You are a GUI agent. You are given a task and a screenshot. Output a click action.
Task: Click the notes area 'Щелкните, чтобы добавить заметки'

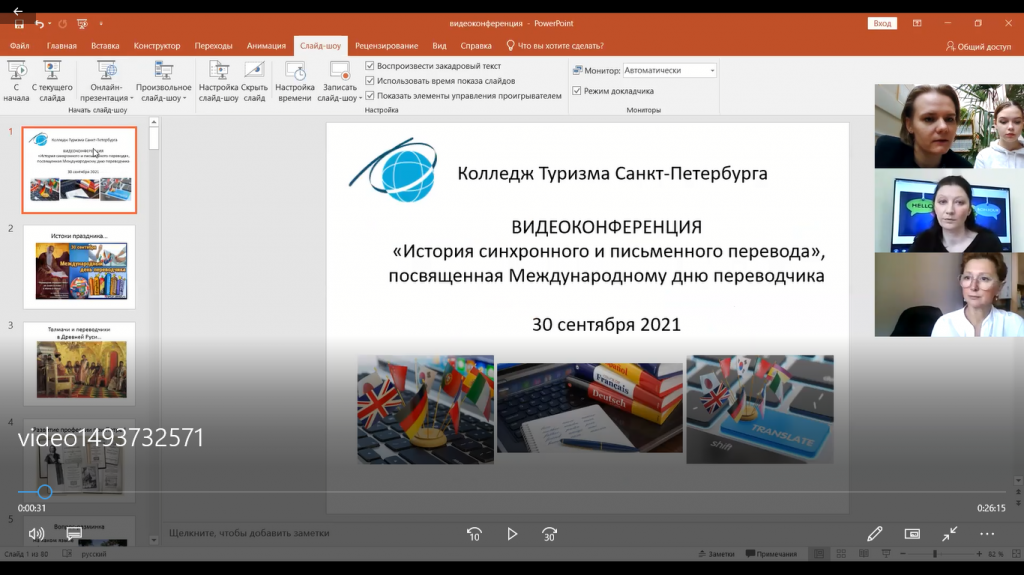tap(249, 533)
